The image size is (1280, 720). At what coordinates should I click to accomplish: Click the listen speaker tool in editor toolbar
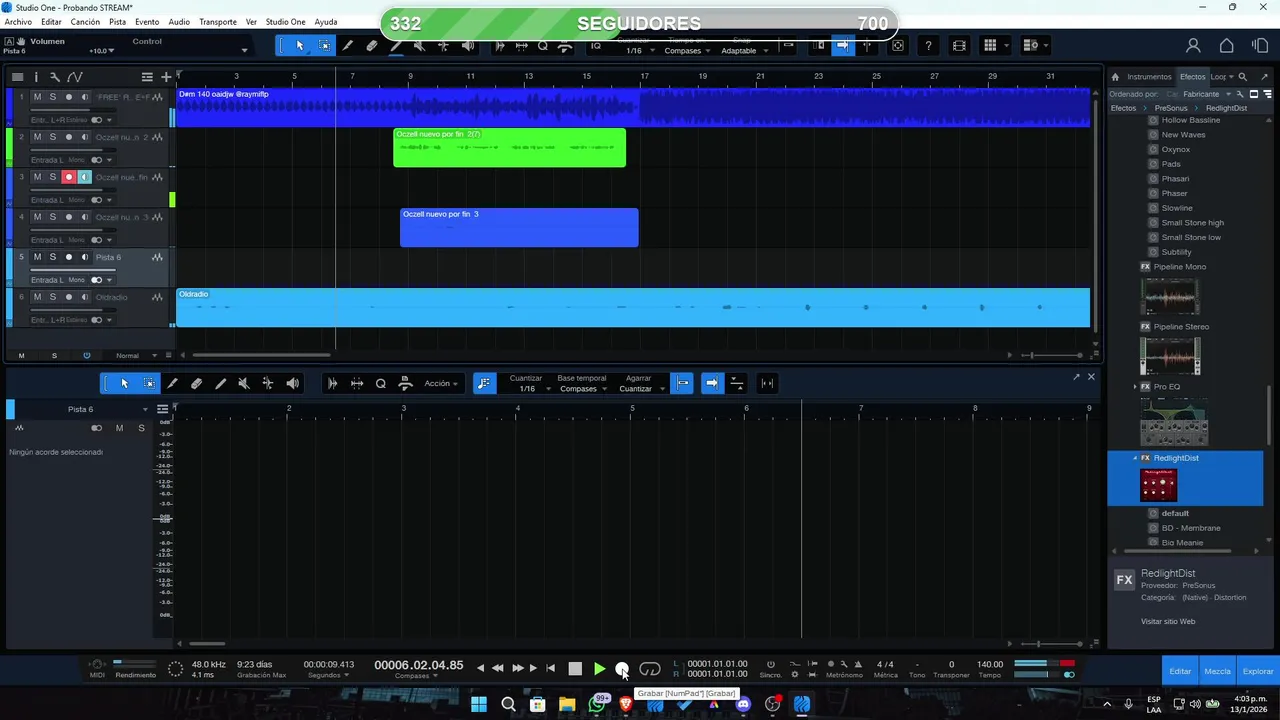pyautogui.click(x=292, y=383)
